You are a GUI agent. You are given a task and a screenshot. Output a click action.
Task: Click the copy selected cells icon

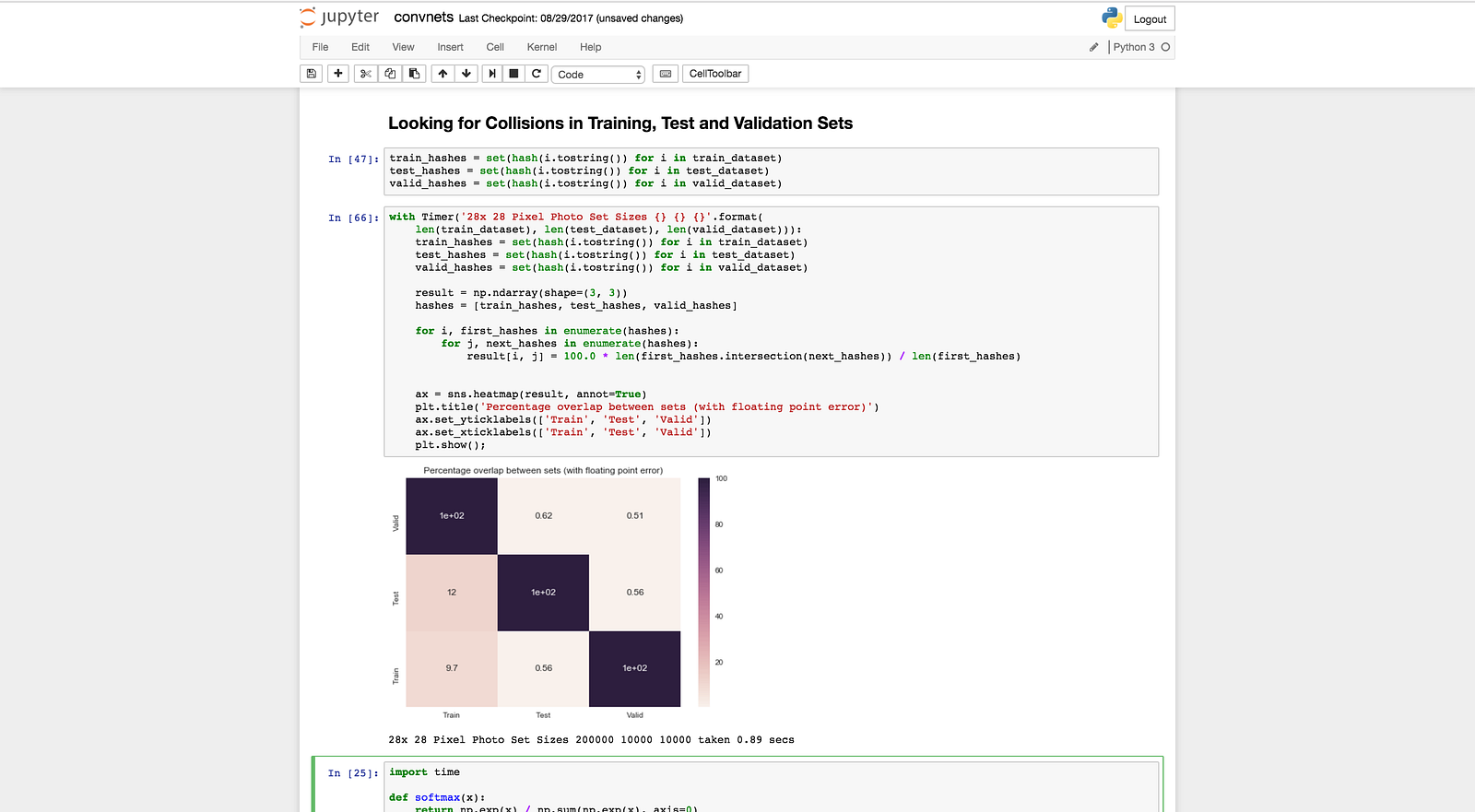[x=390, y=74]
